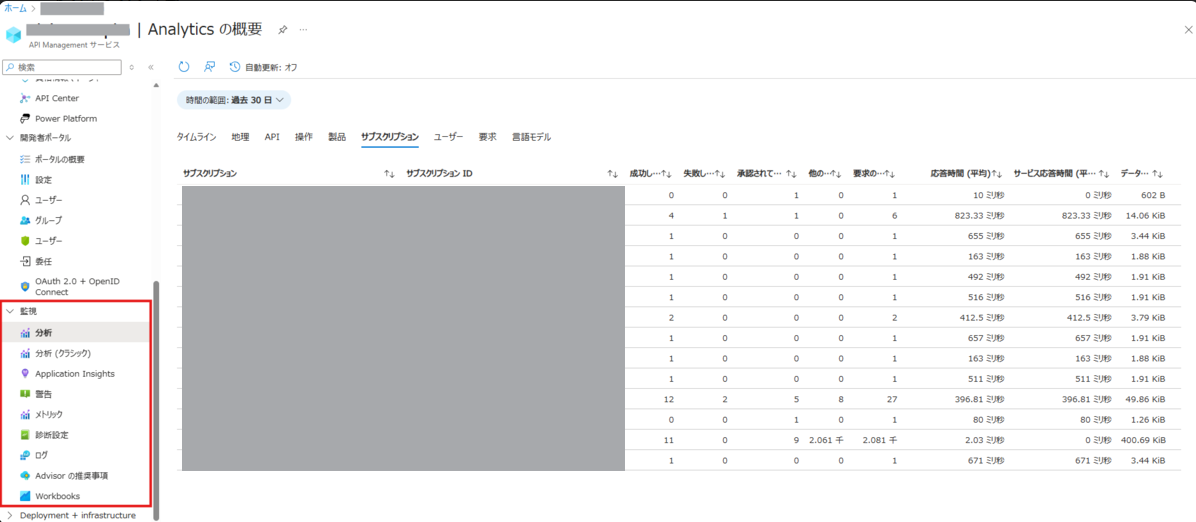Viewport: 1196px width, 522px height.
Task: Click the 602 B data cell
Action: (x=1152, y=195)
